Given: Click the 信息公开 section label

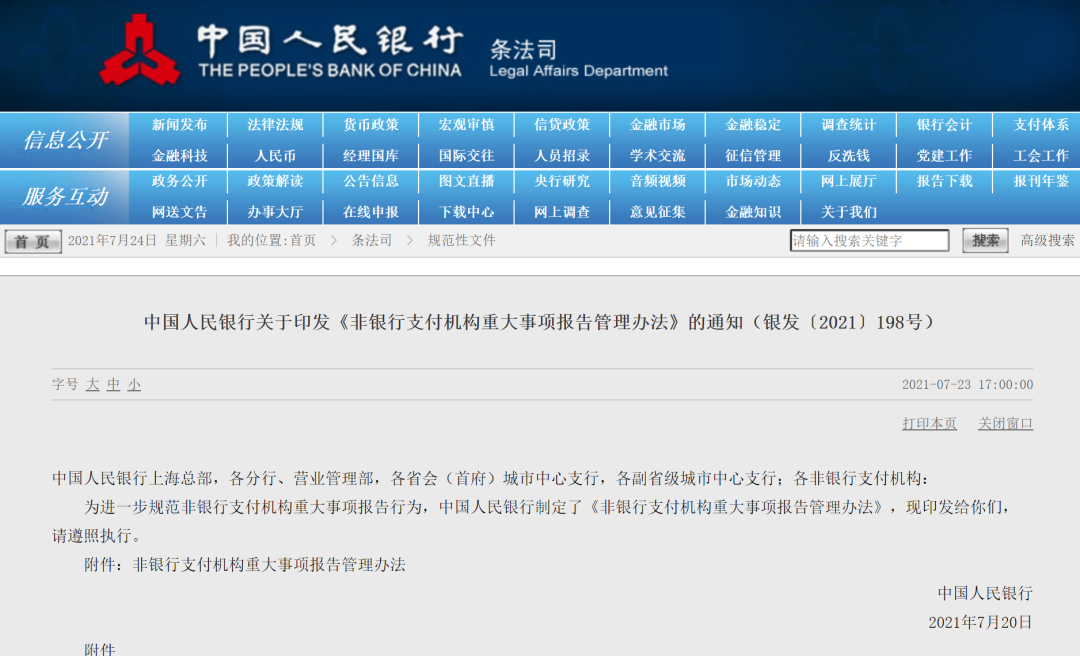Looking at the screenshot, I should (65, 140).
